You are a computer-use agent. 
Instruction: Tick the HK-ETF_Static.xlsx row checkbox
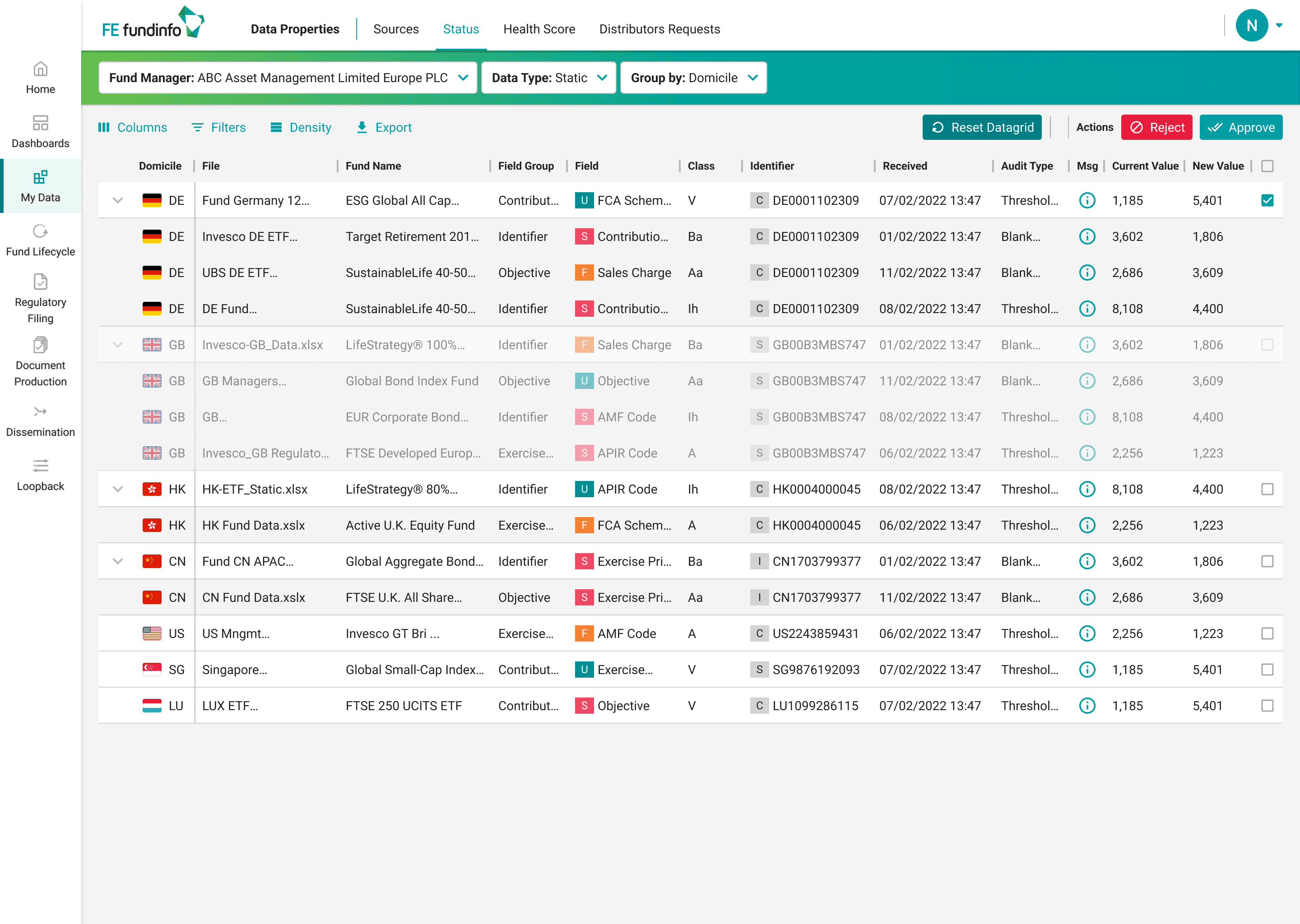pos(1267,490)
